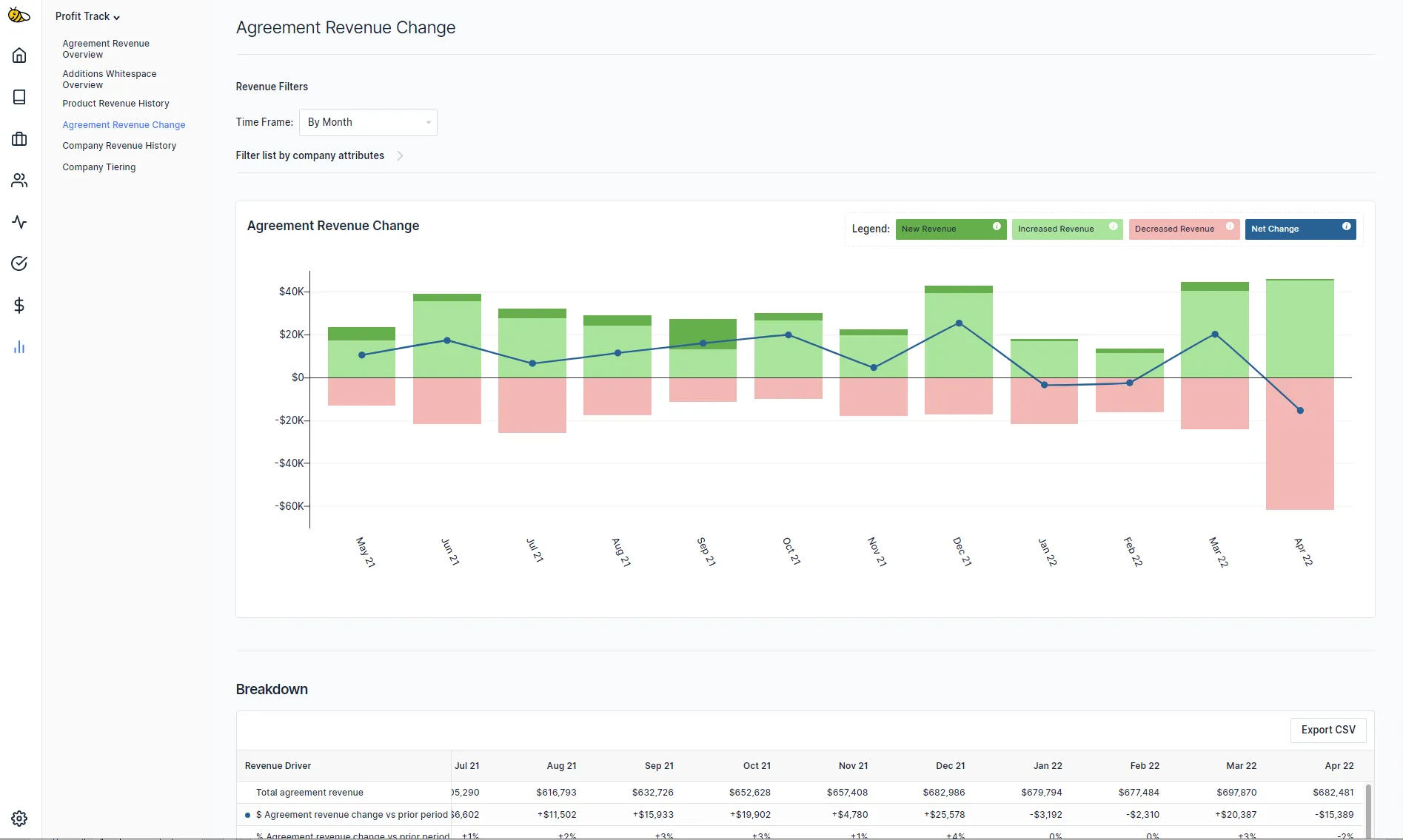
Task: Click the Apr 22 decreased revenue red bar
Action: tap(1300, 444)
